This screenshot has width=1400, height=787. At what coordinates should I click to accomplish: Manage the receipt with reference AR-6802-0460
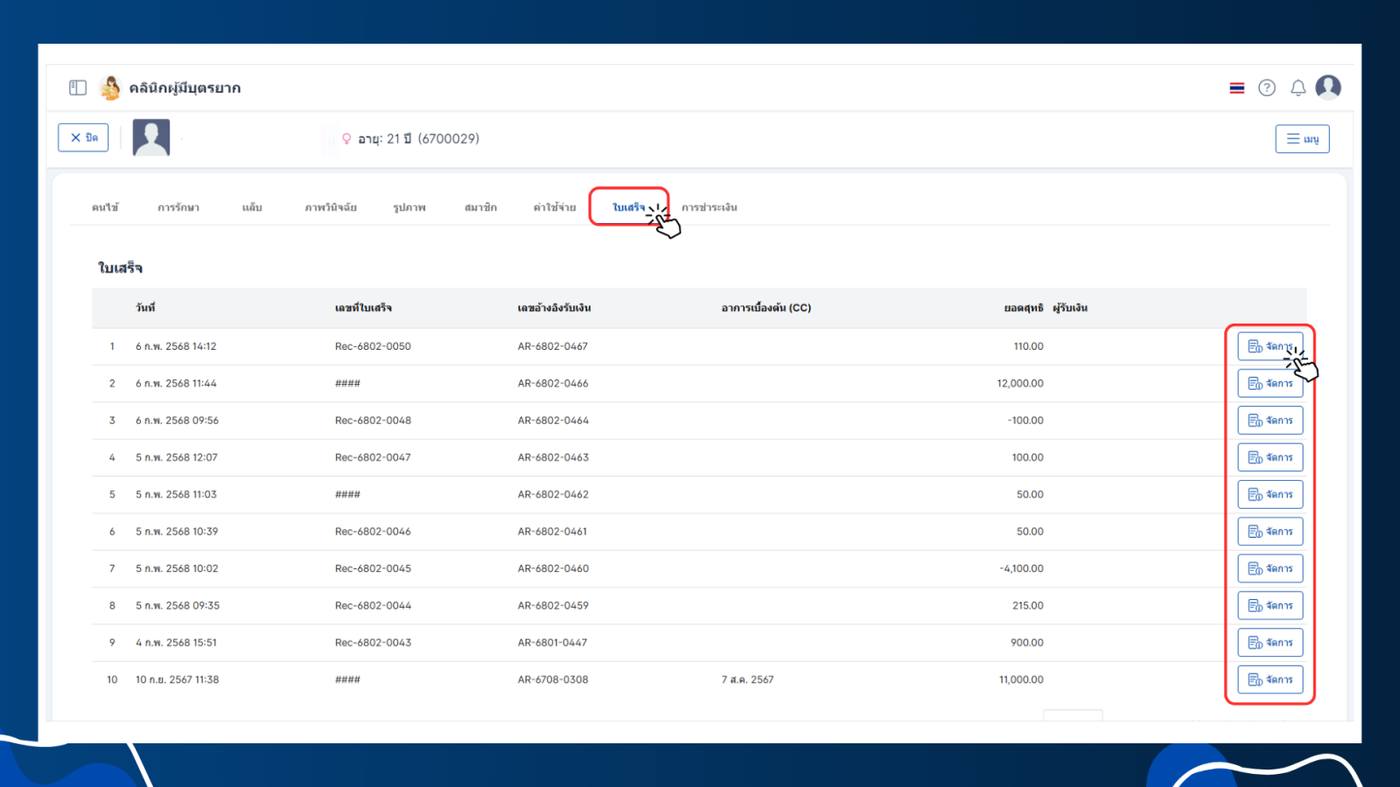point(1270,569)
